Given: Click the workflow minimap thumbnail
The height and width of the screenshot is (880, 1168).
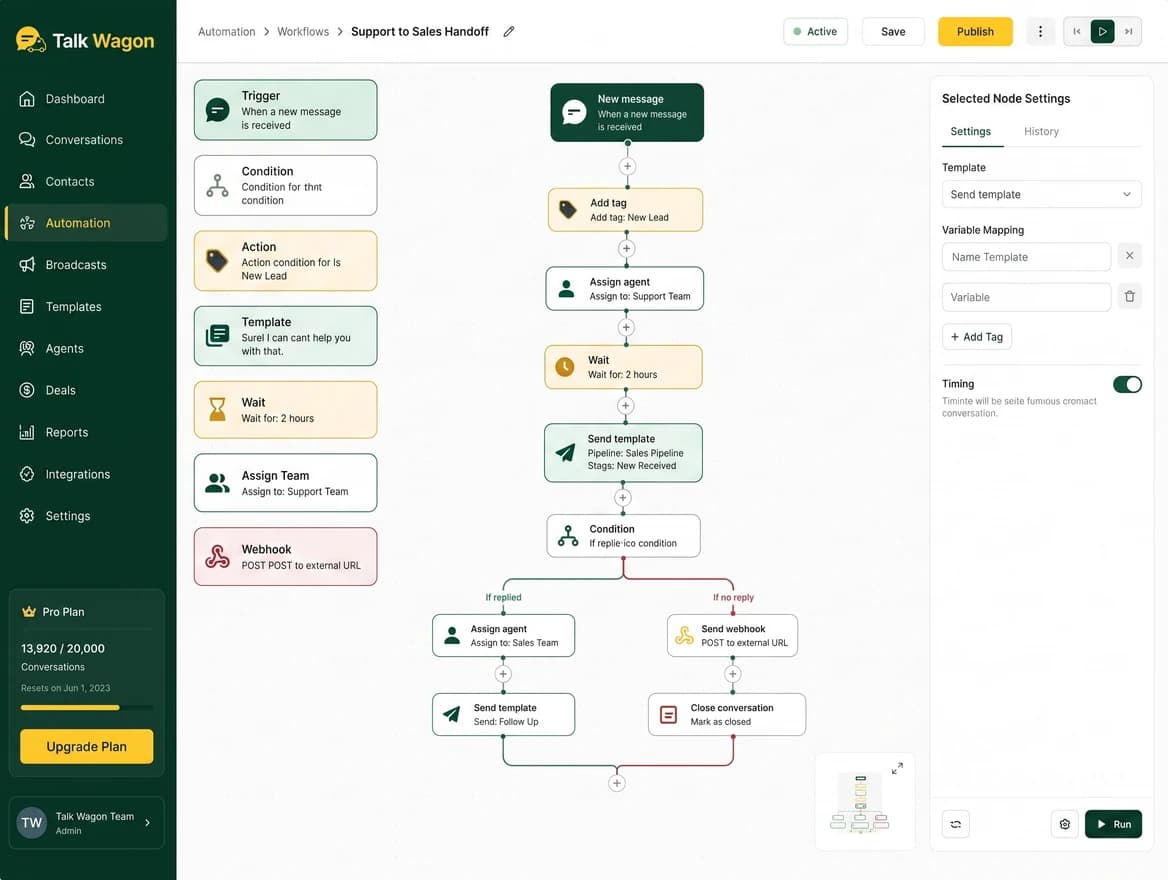Looking at the screenshot, I should [860, 803].
